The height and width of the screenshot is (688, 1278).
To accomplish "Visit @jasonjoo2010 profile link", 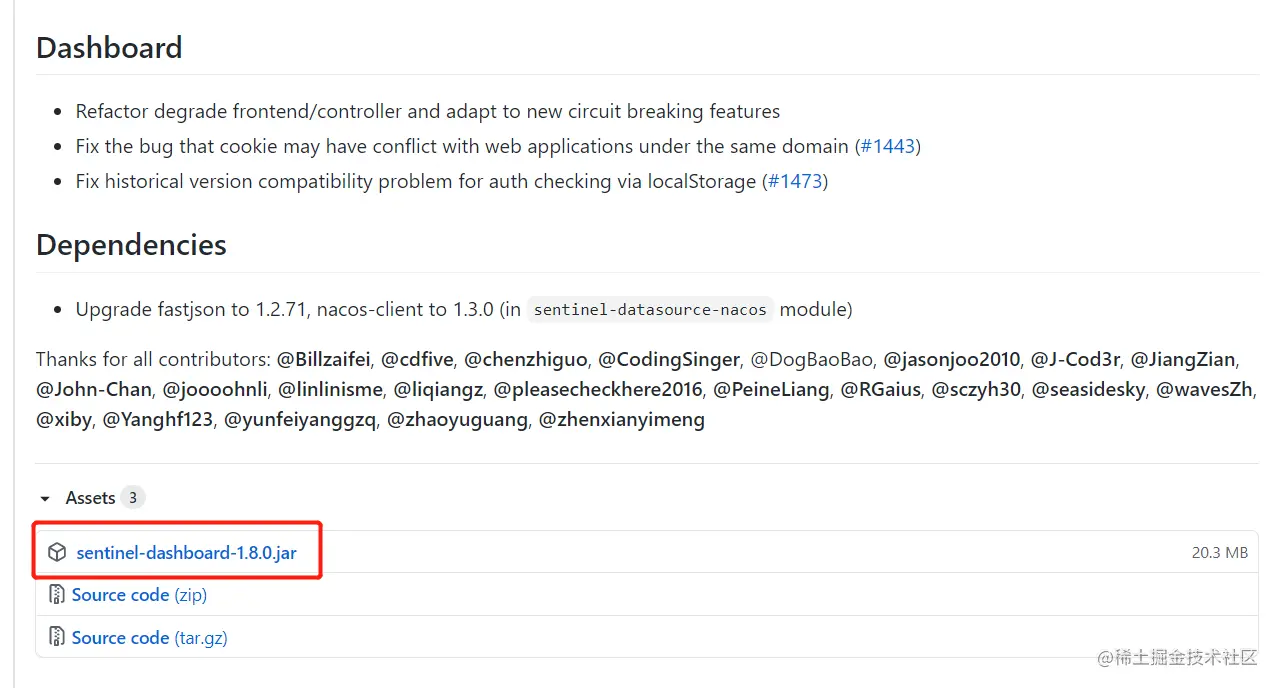I will point(952,359).
